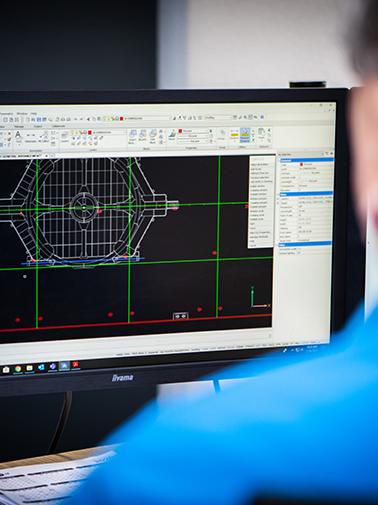Choose Undo in context menu
Image resolution: width=378 pixels, height=505 pixels.
pos(252,241)
